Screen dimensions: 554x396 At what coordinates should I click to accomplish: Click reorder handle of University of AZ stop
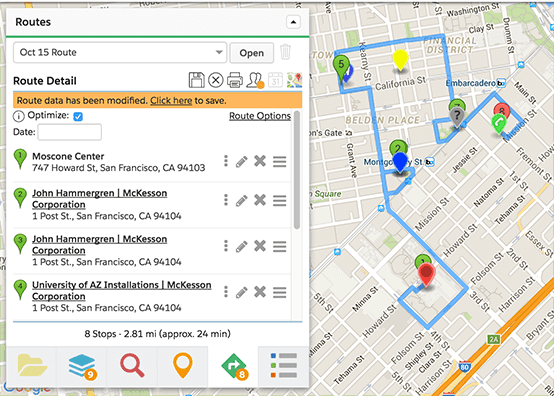(x=279, y=292)
